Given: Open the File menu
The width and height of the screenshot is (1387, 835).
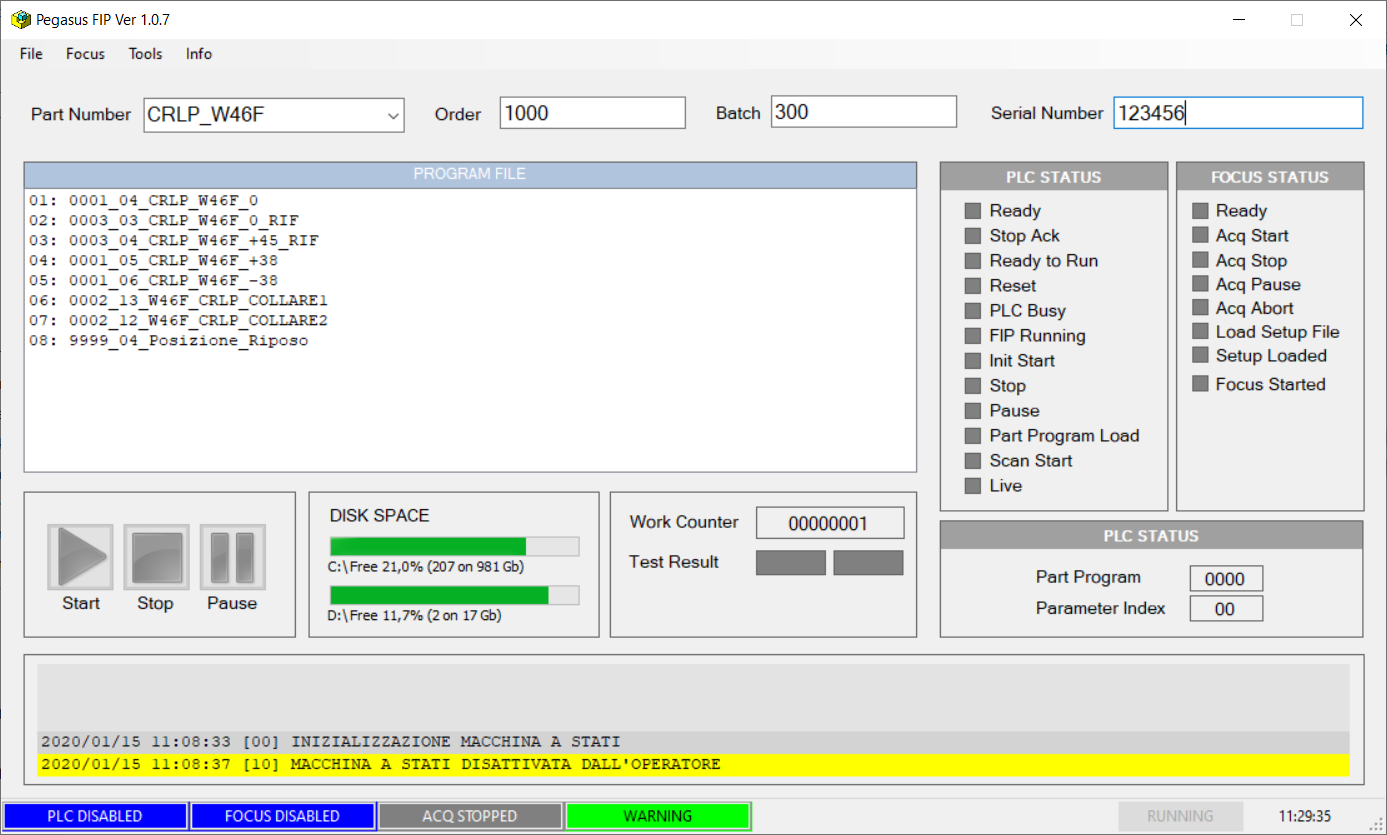Looking at the screenshot, I should (x=31, y=54).
